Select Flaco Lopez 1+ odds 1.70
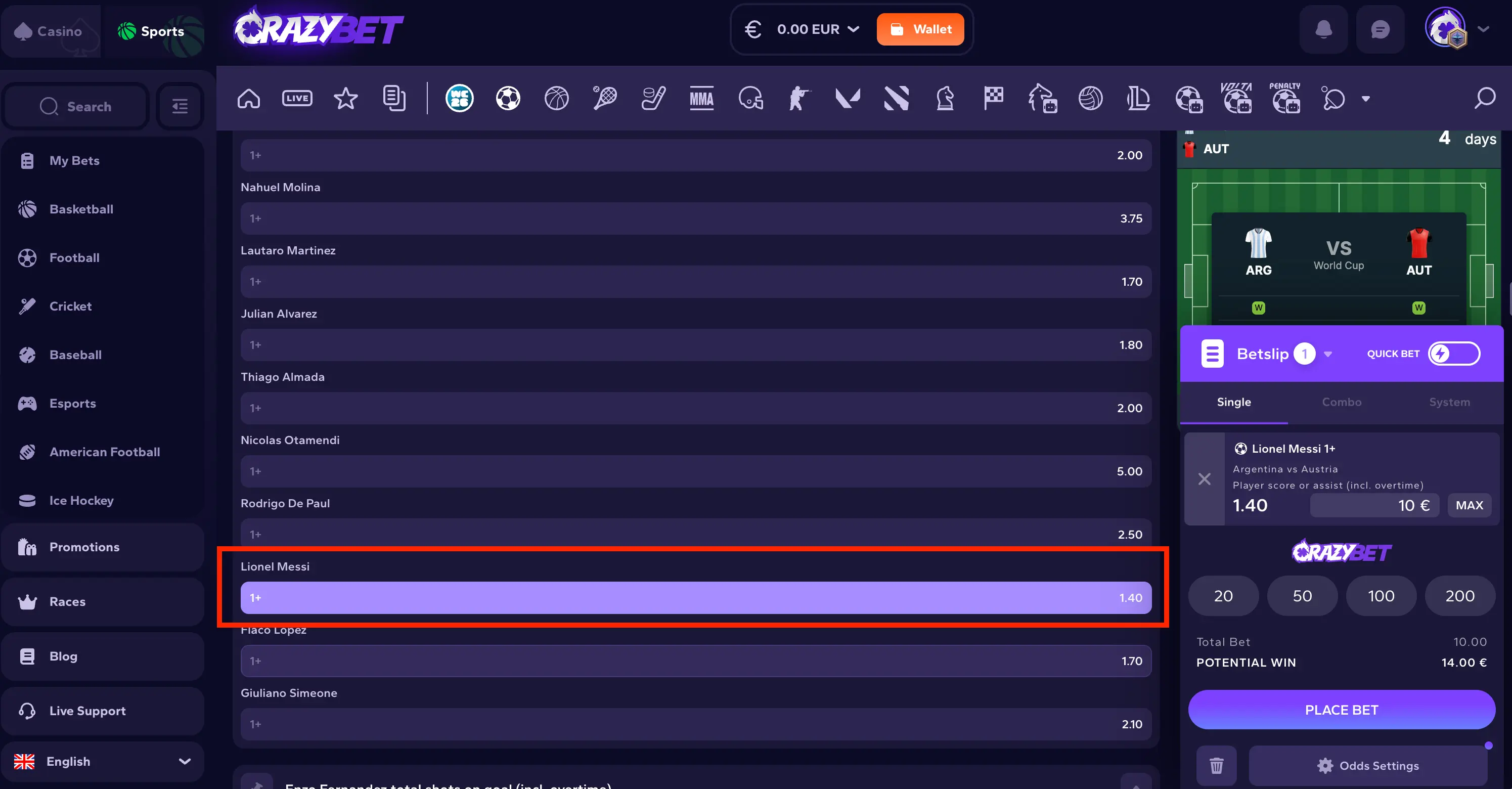Viewport: 1512px width, 789px height. pos(695,661)
